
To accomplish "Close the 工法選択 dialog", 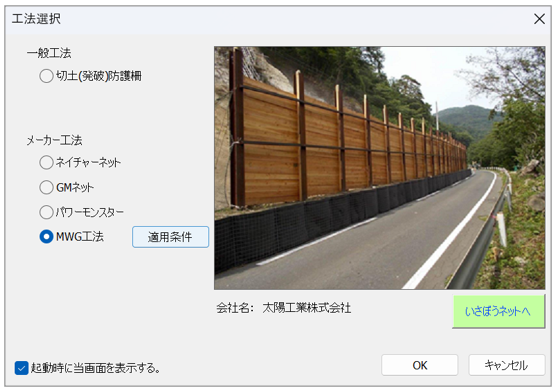I will click(x=539, y=19).
